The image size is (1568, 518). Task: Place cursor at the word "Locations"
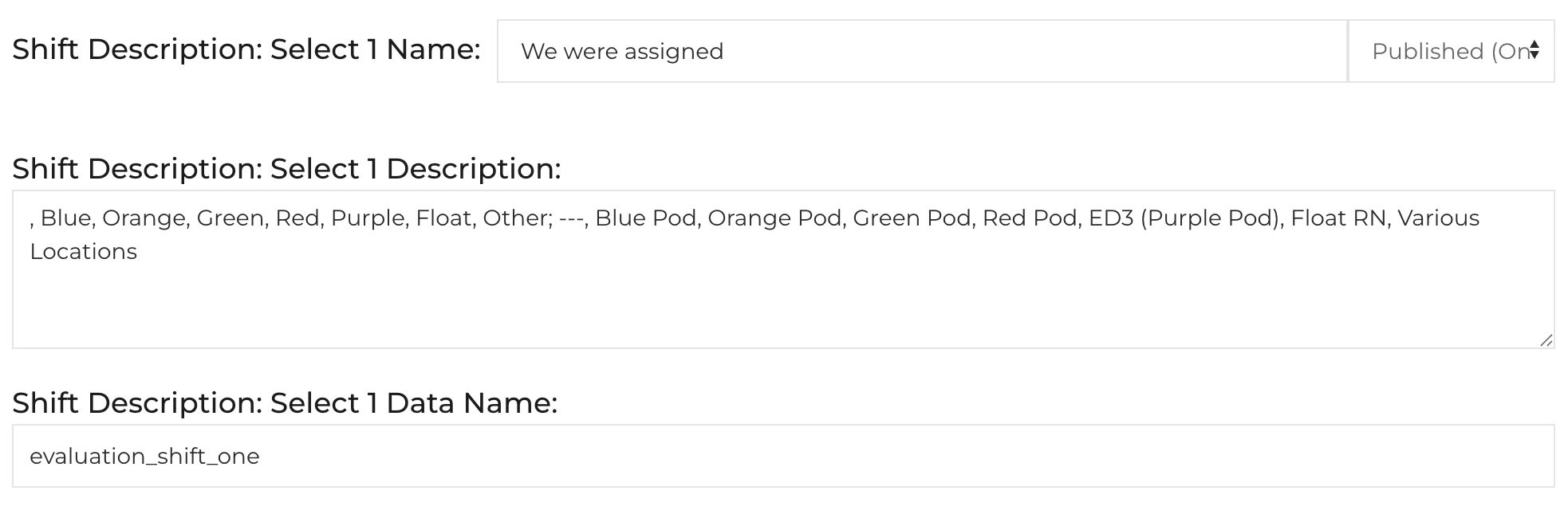[x=84, y=252]
